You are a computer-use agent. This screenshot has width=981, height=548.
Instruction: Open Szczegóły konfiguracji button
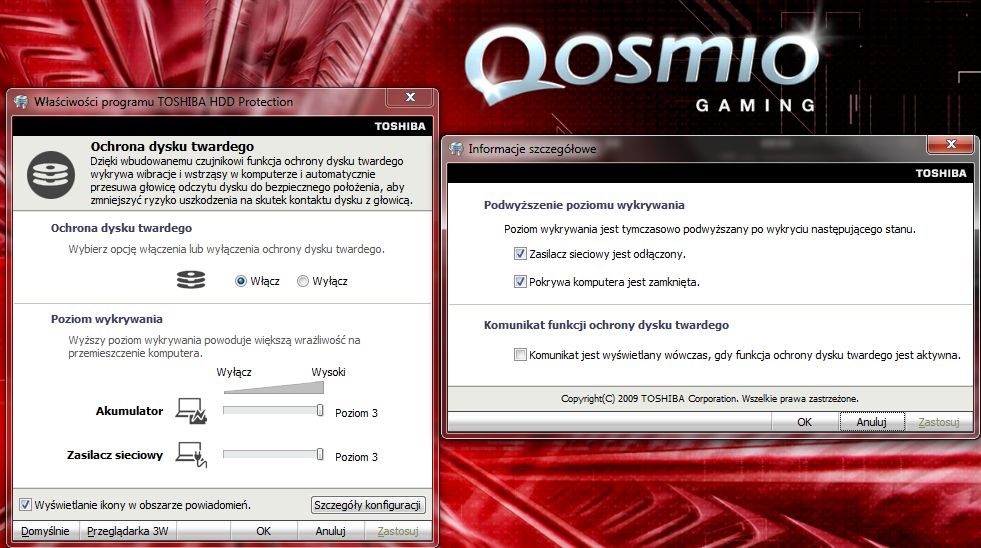pos(368,505)
